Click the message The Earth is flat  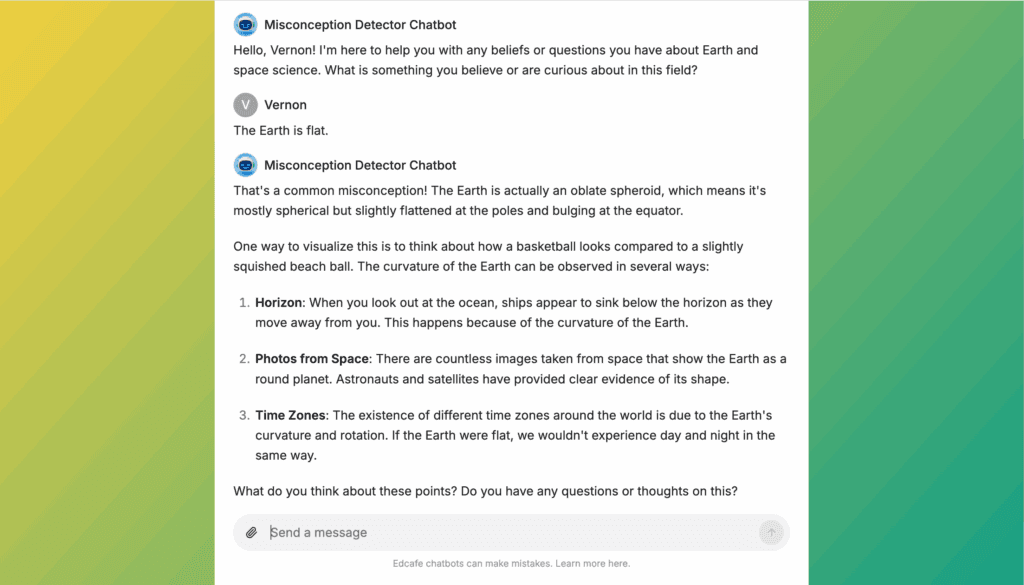point(281,131)
